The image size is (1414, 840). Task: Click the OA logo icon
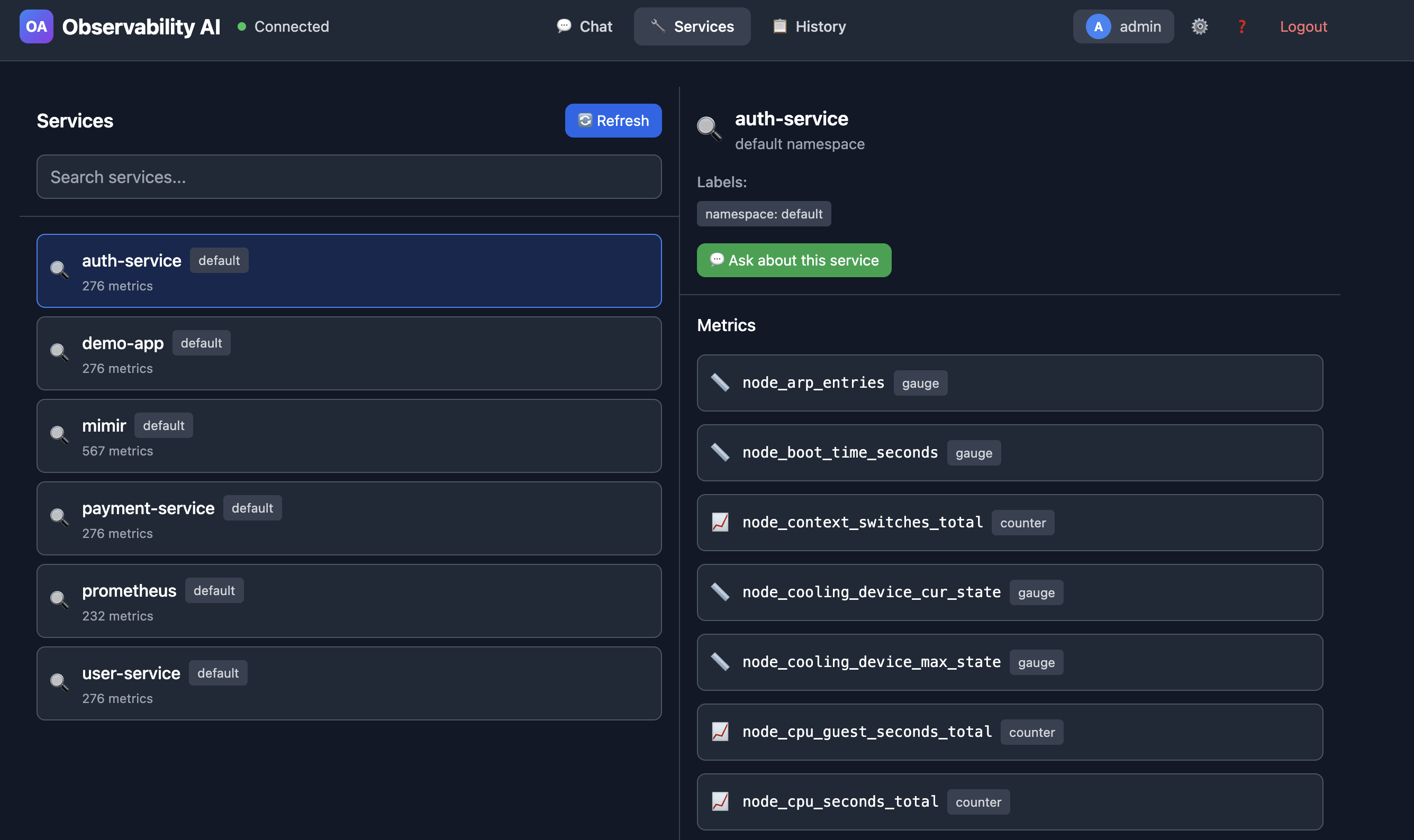pyautogui.click(x=36, y=26)
